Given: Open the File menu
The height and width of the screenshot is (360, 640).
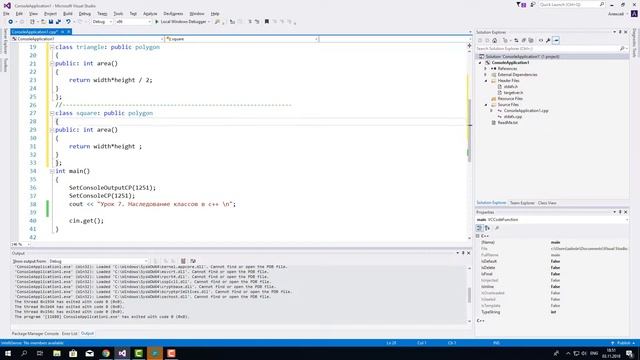Looking at the screenshot, I should pyautogui.click(x=6, y=13).
